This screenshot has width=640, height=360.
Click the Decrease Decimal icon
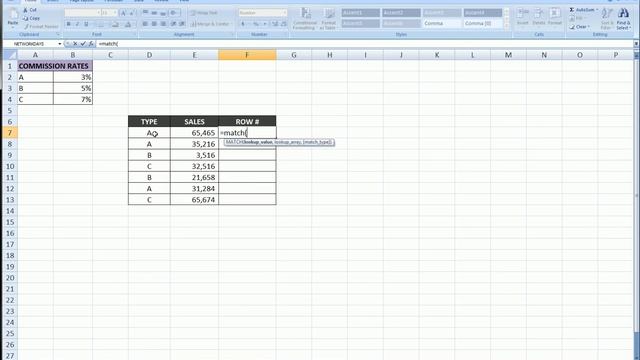coord(283,24)
